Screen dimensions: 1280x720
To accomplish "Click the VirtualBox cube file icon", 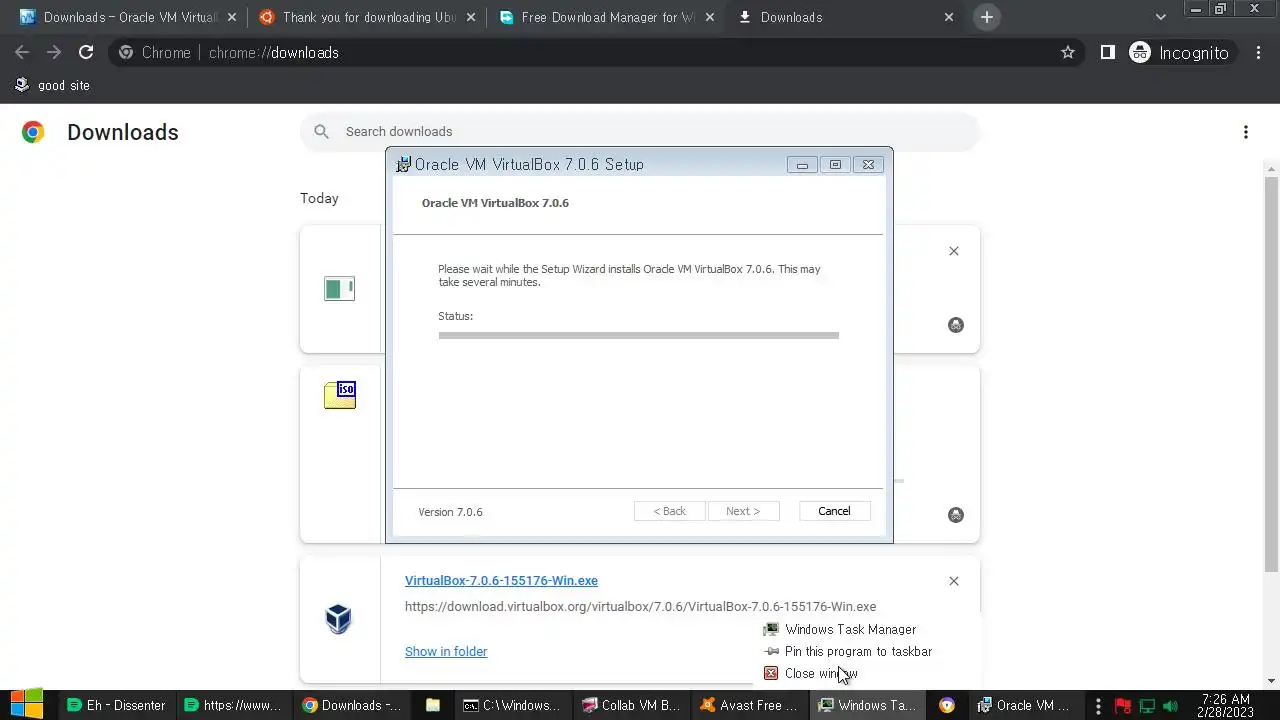I will click(339, 619).
